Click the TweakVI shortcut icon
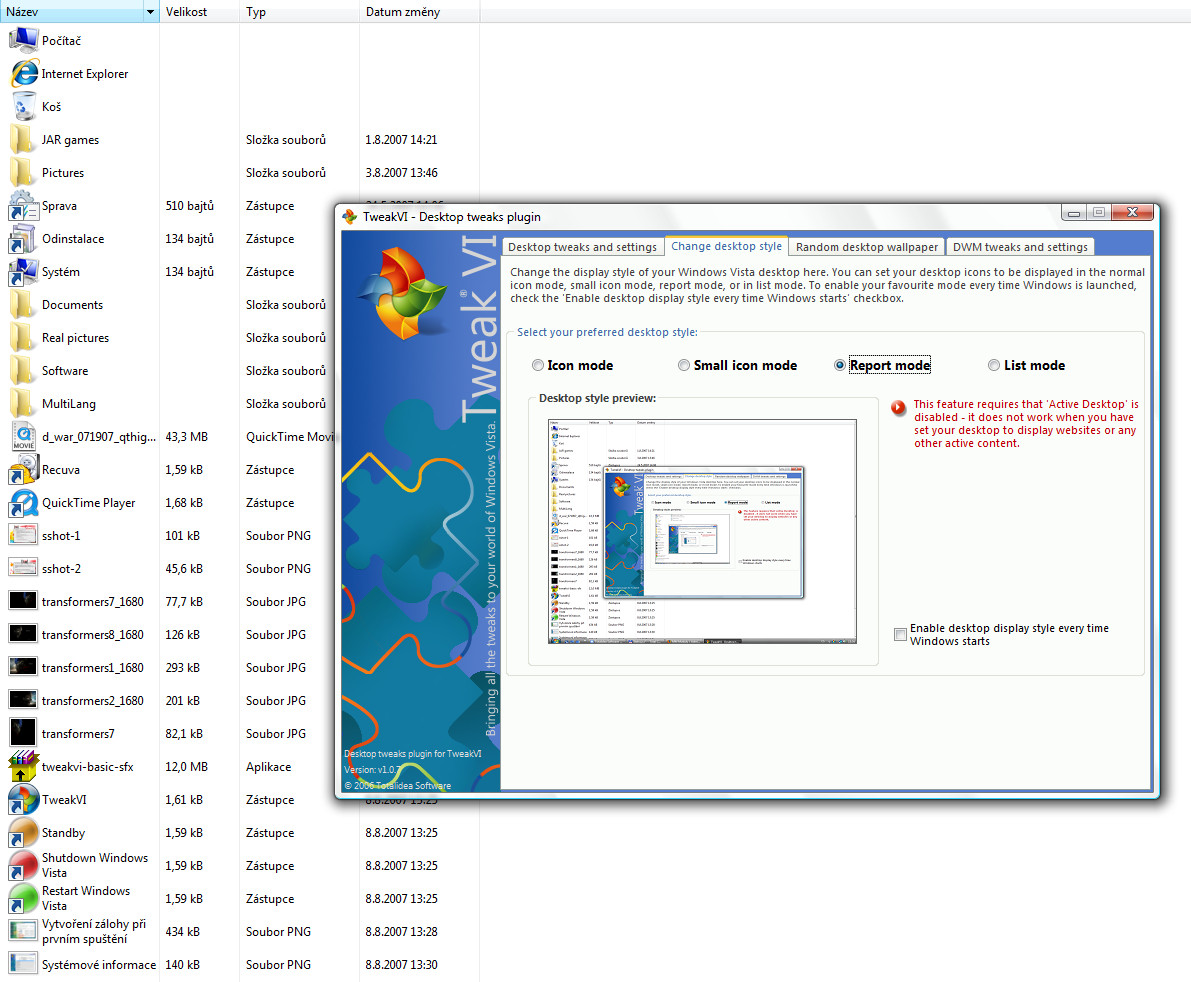Screen dimensions: 1191x982 pos(23,800)
